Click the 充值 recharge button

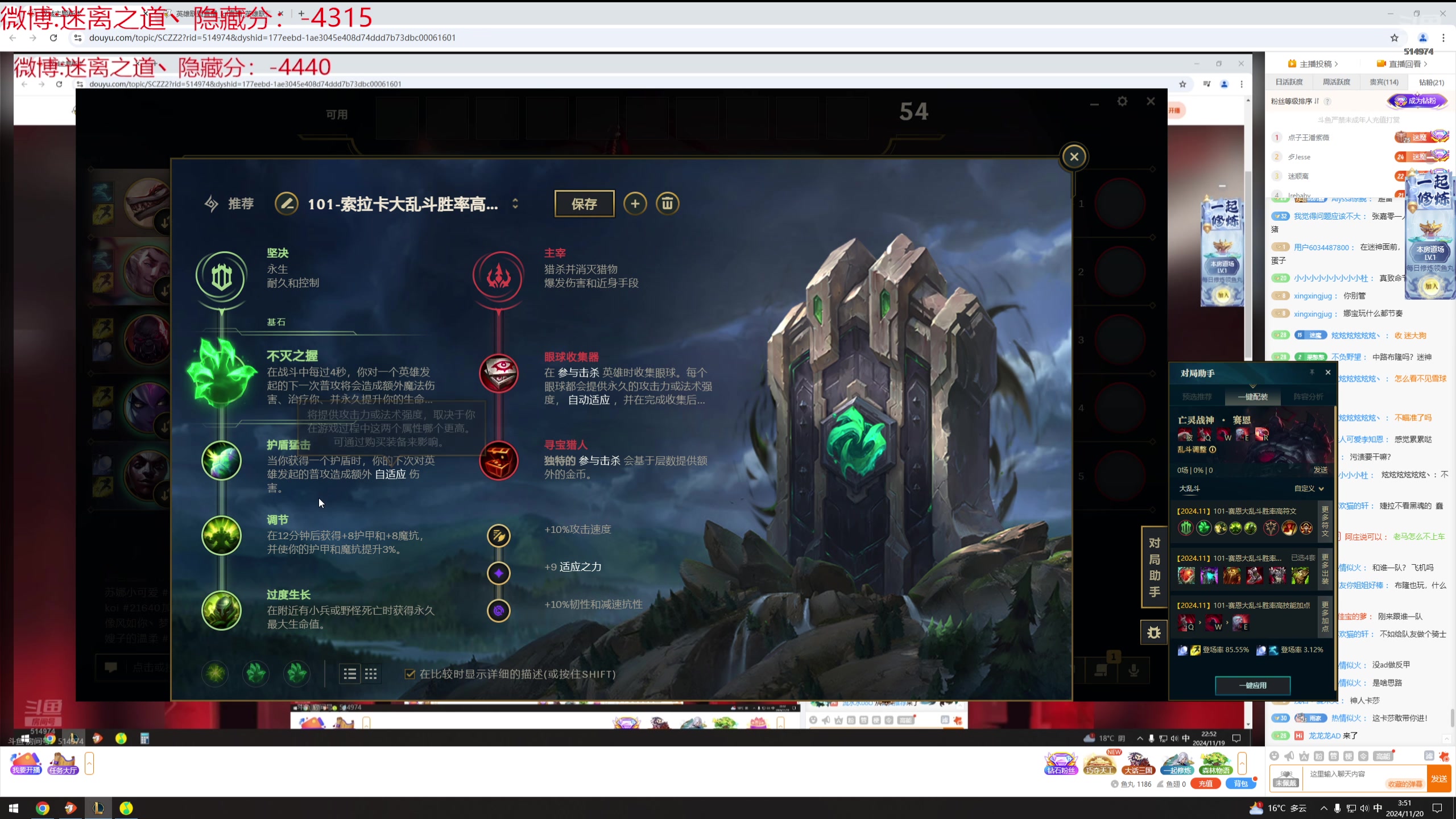tap(1205, 784)
